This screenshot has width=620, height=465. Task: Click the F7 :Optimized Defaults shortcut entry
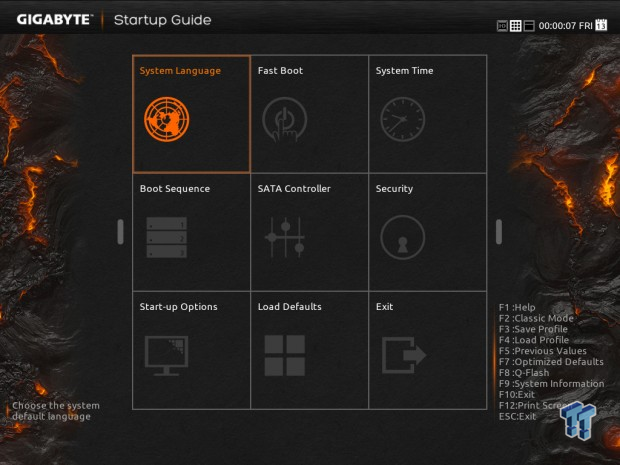(551, 362)
